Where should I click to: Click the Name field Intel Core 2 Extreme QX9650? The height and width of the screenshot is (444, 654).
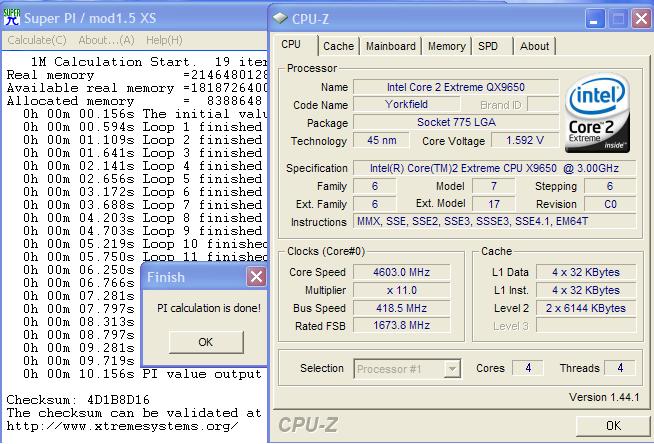tap(456, 87)
